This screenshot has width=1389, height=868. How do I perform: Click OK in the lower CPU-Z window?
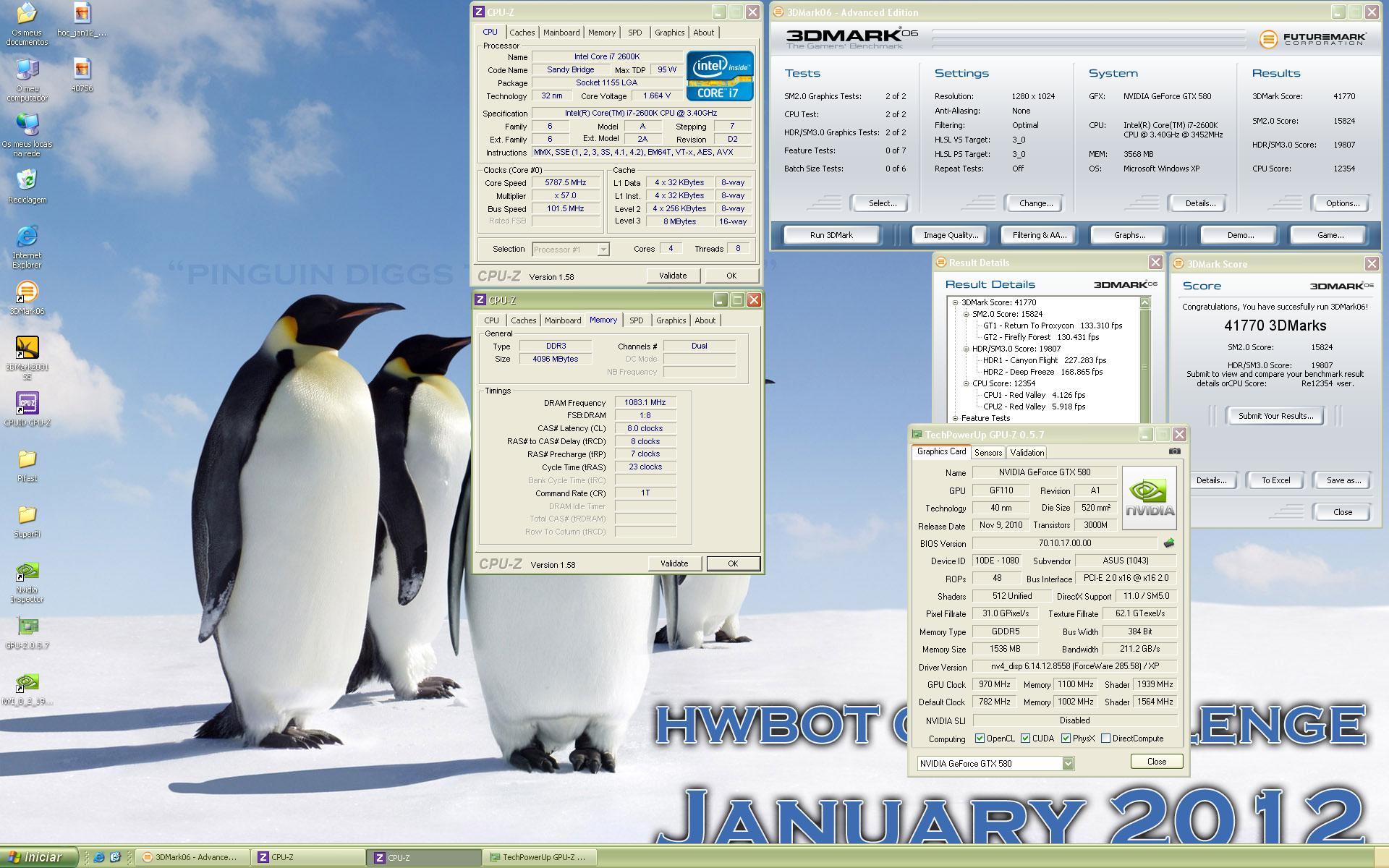point(733,563)
